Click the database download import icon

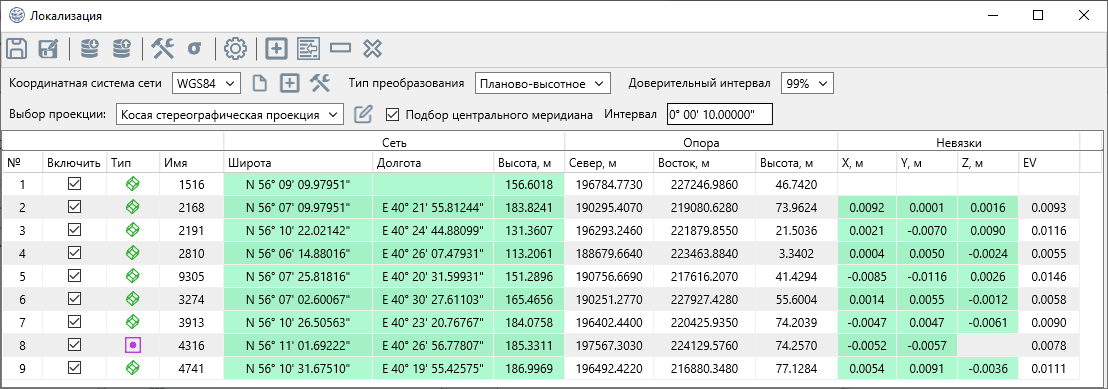click(90, 49)
